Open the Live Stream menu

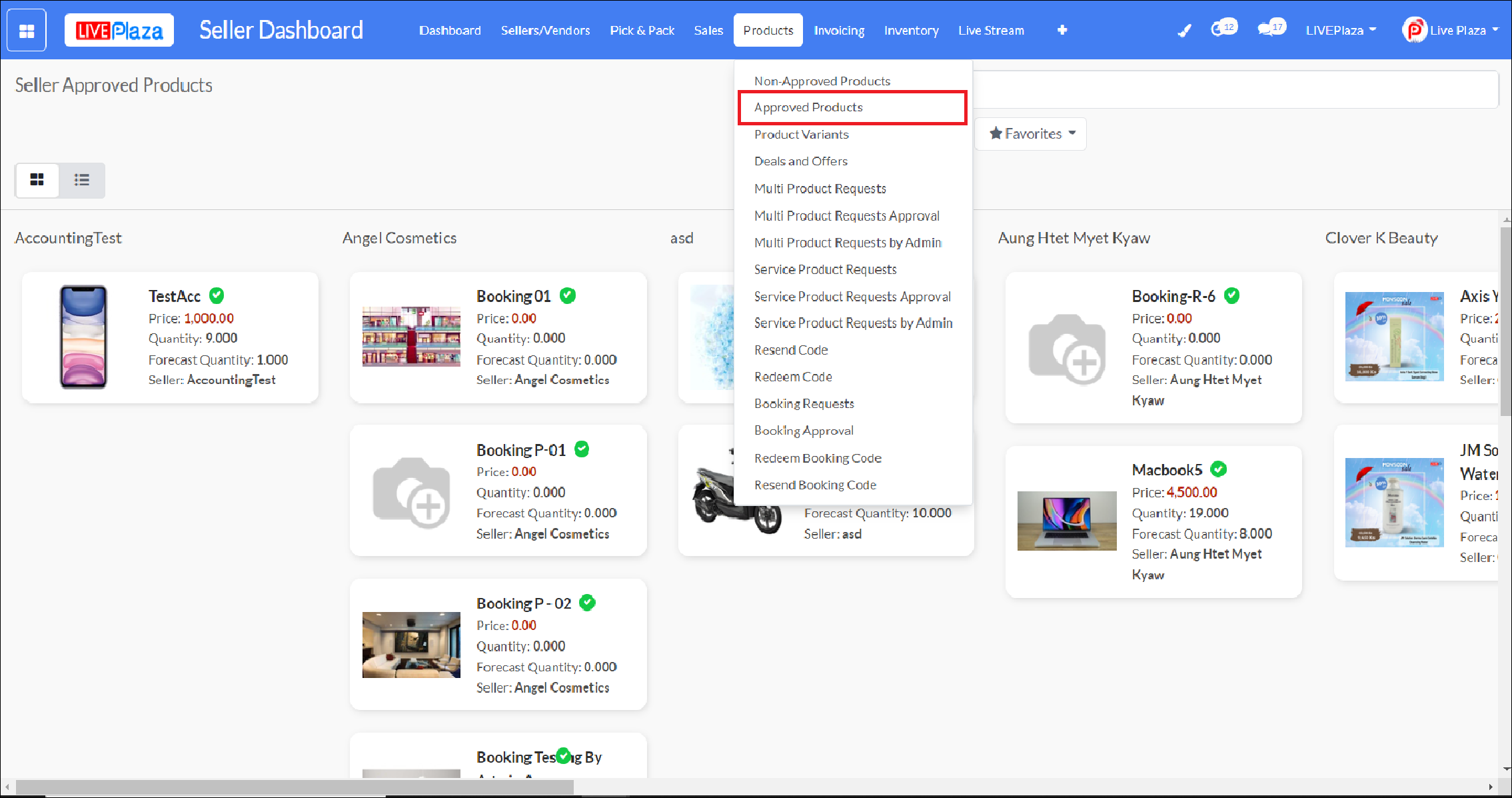991,31
